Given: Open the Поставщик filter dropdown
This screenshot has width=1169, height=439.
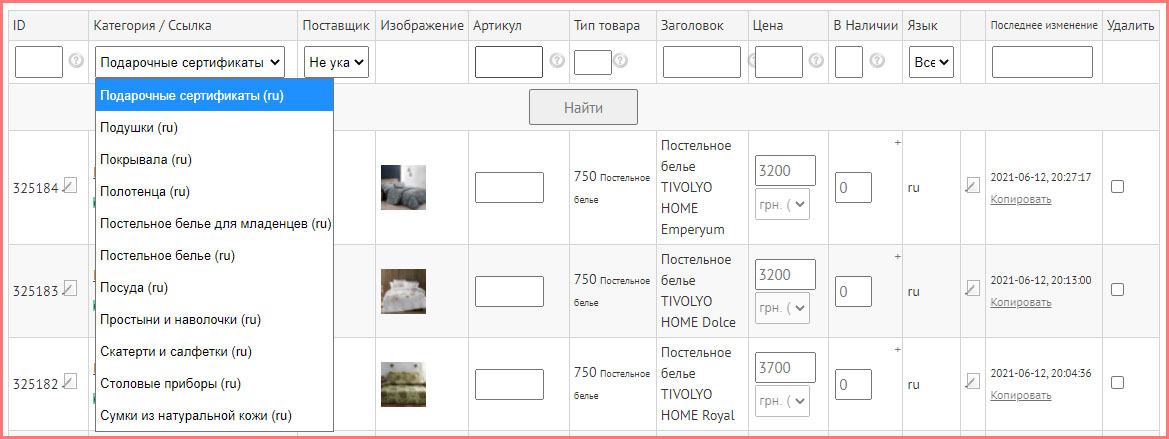Looking at the screenshot, I should coord(336,62).
